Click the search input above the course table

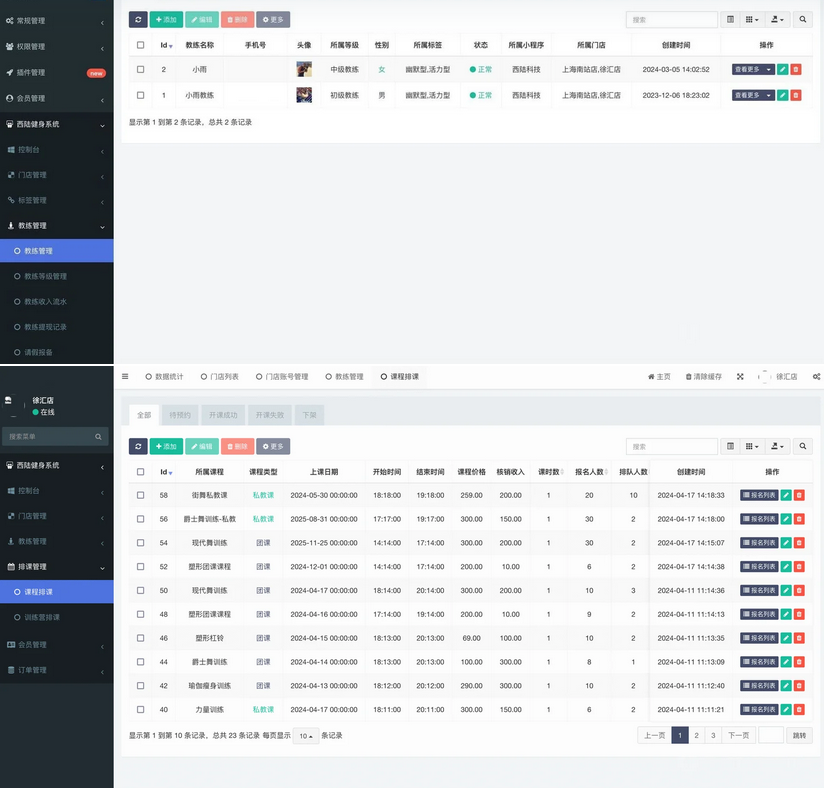[x=671, y=446]
